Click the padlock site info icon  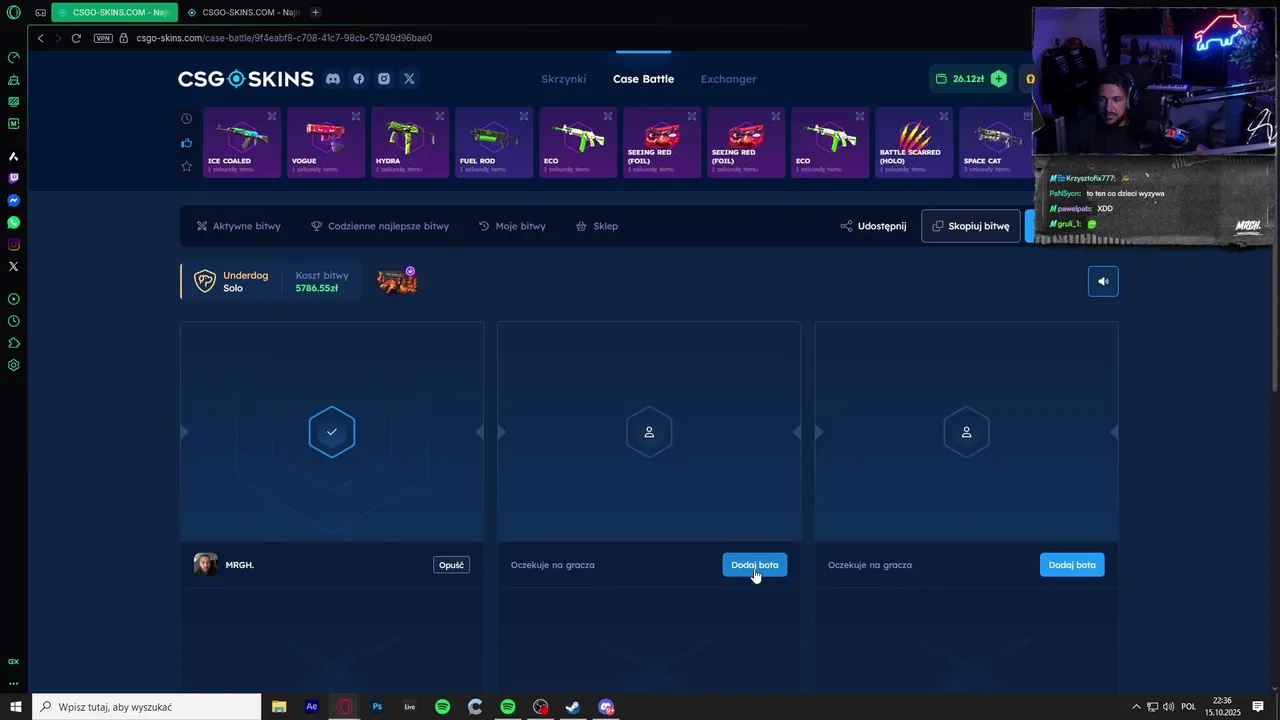[124, 38]
